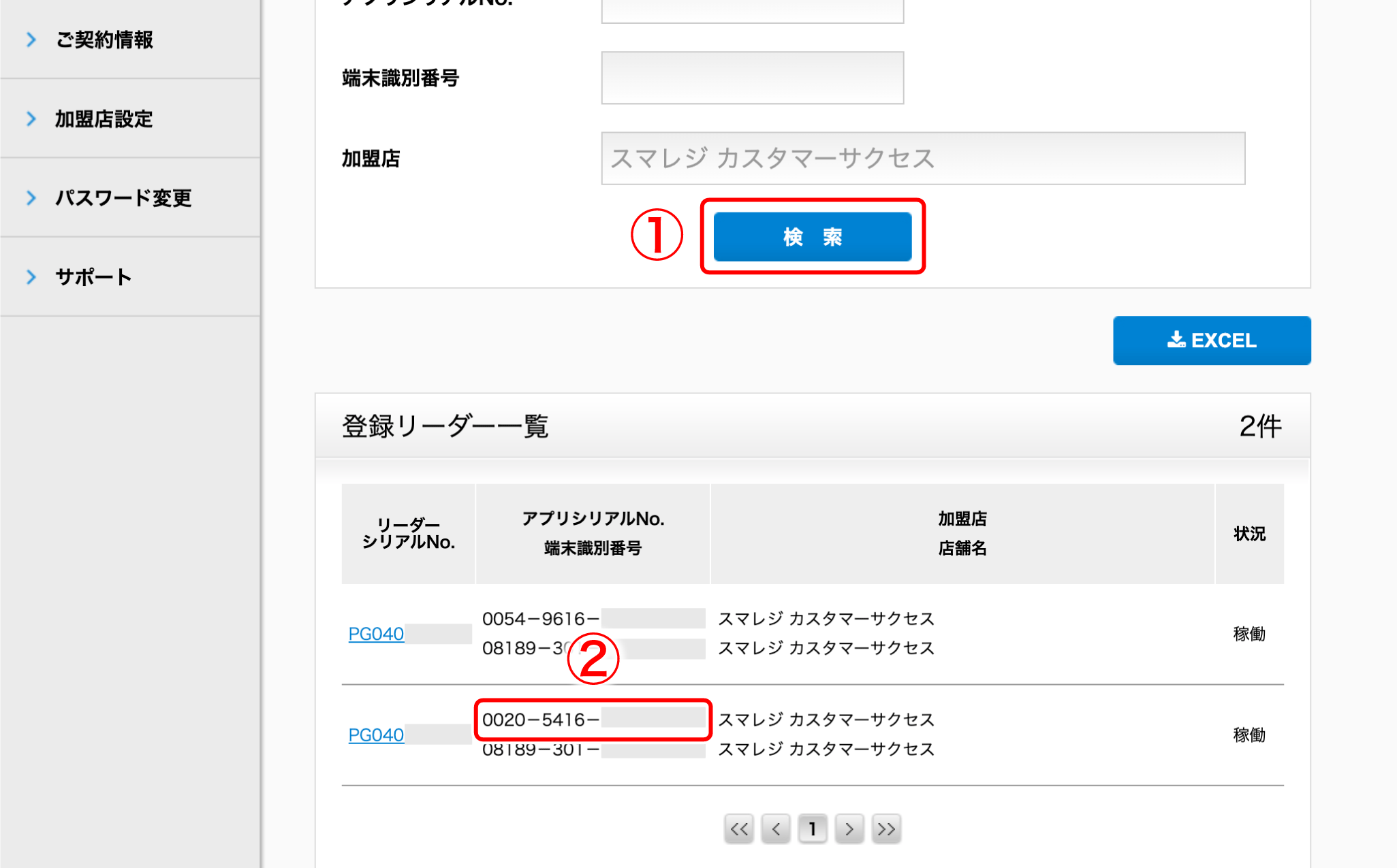Click the chevron beside サポート
Screen dimensions: 1397x868
[31, 277]
